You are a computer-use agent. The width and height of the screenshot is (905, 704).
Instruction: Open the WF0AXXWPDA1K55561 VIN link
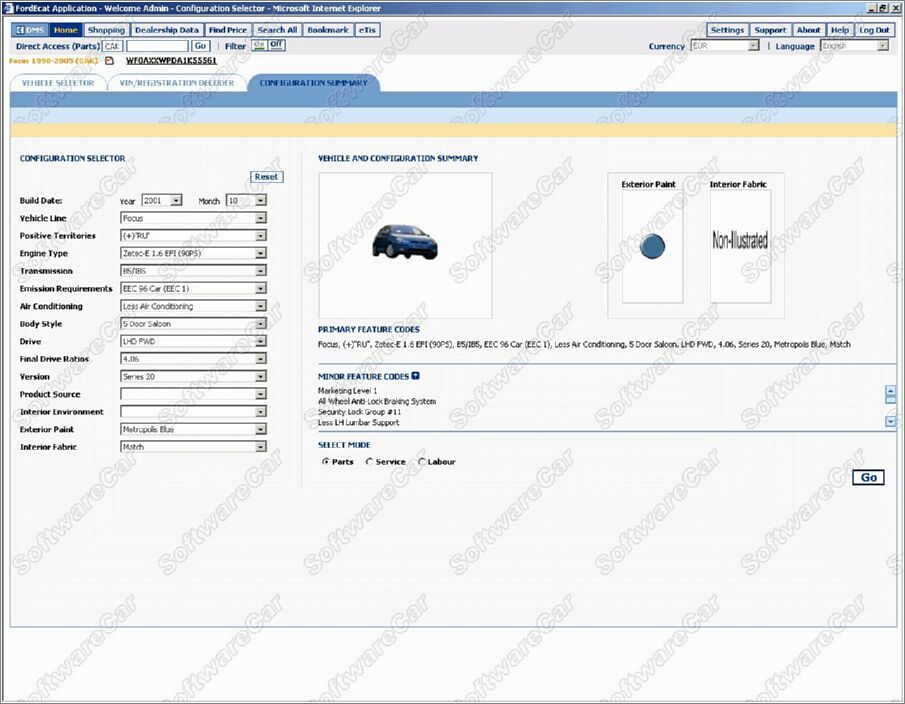tap(171, 60)
